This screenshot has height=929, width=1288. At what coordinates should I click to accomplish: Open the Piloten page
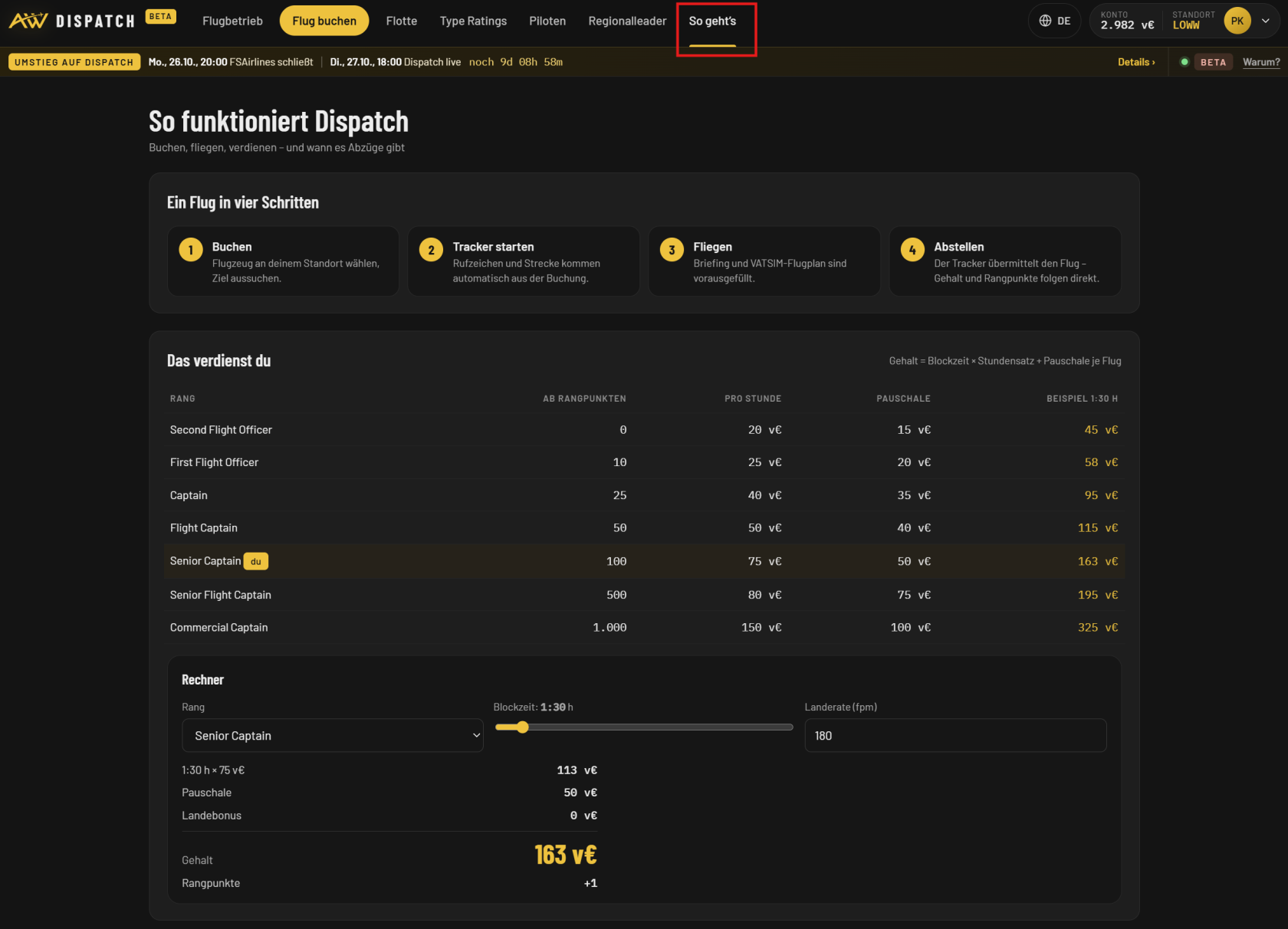[x=547, y=21]
